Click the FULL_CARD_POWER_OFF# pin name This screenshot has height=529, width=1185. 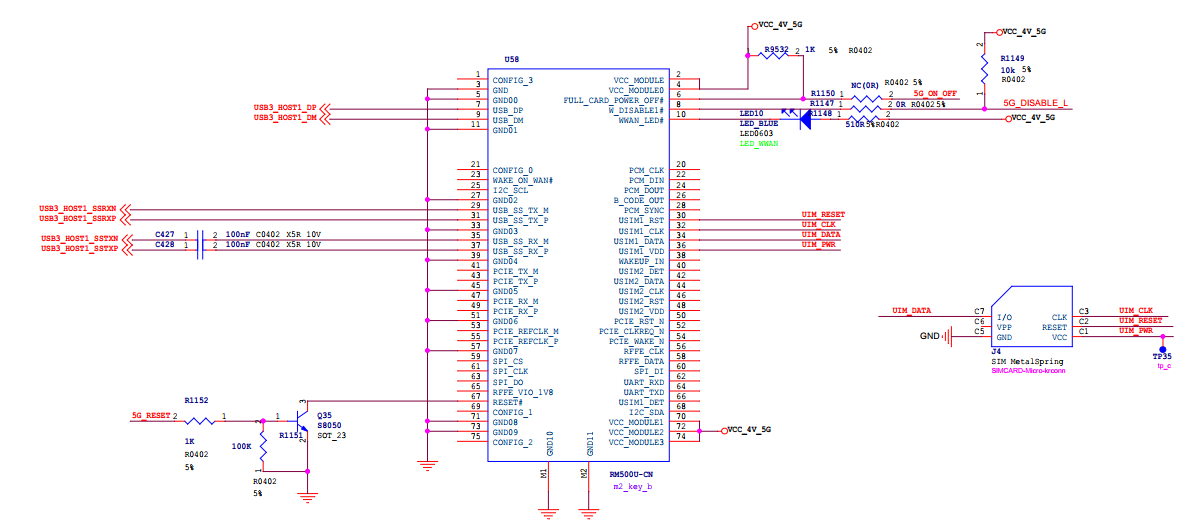(614, 100)
